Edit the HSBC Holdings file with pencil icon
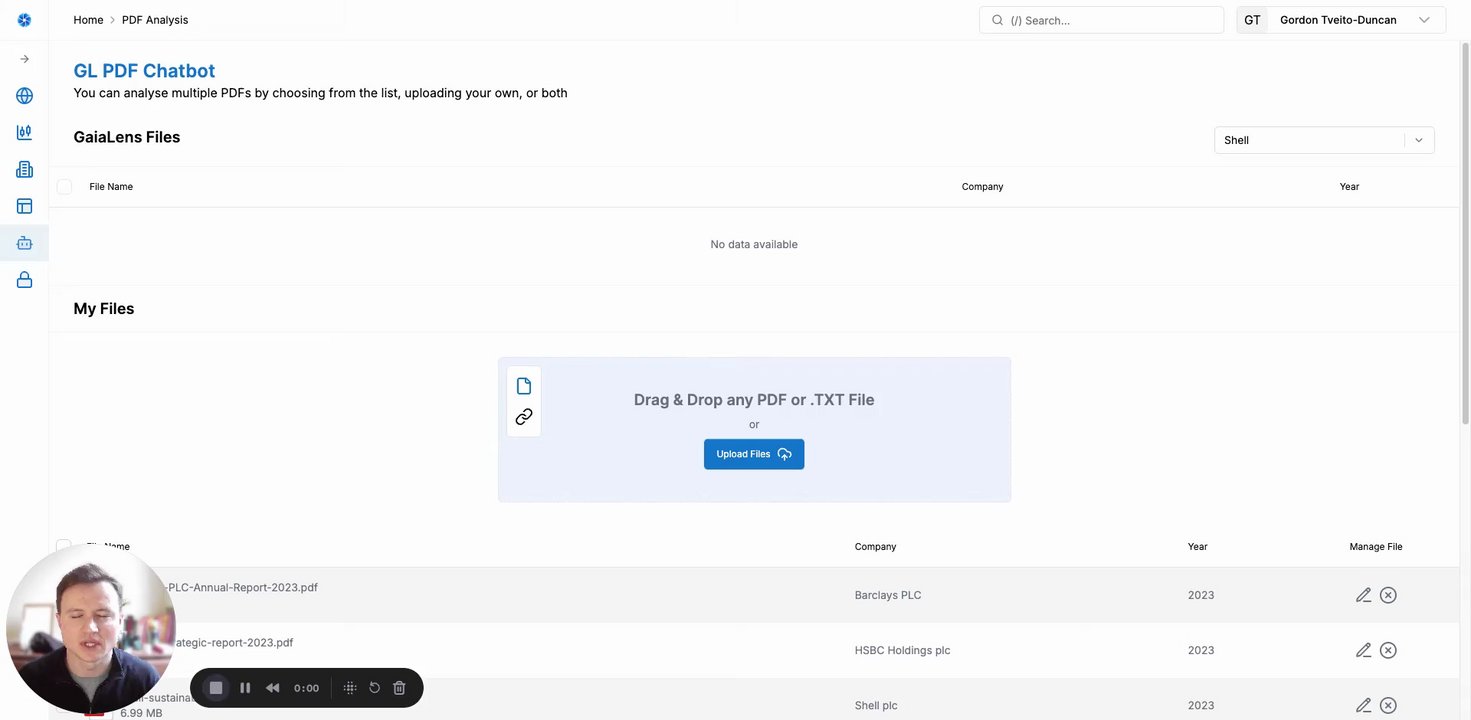 point(1363,650)
